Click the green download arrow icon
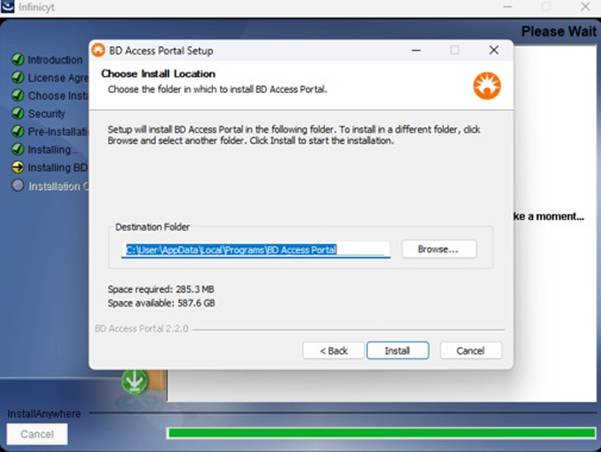 click(134, 381)
